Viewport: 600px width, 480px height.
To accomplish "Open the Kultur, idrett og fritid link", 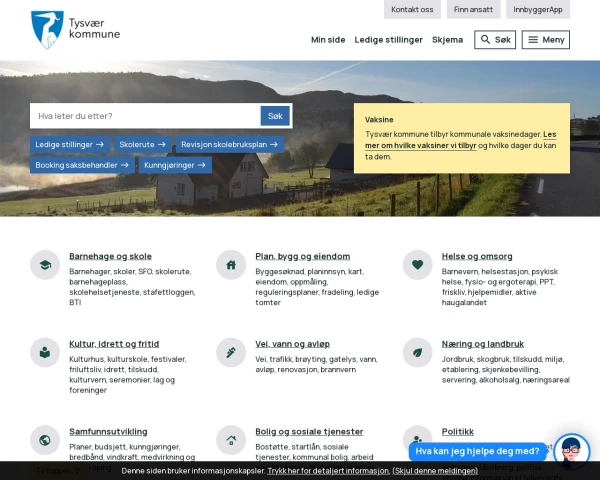I will point(114,344).
